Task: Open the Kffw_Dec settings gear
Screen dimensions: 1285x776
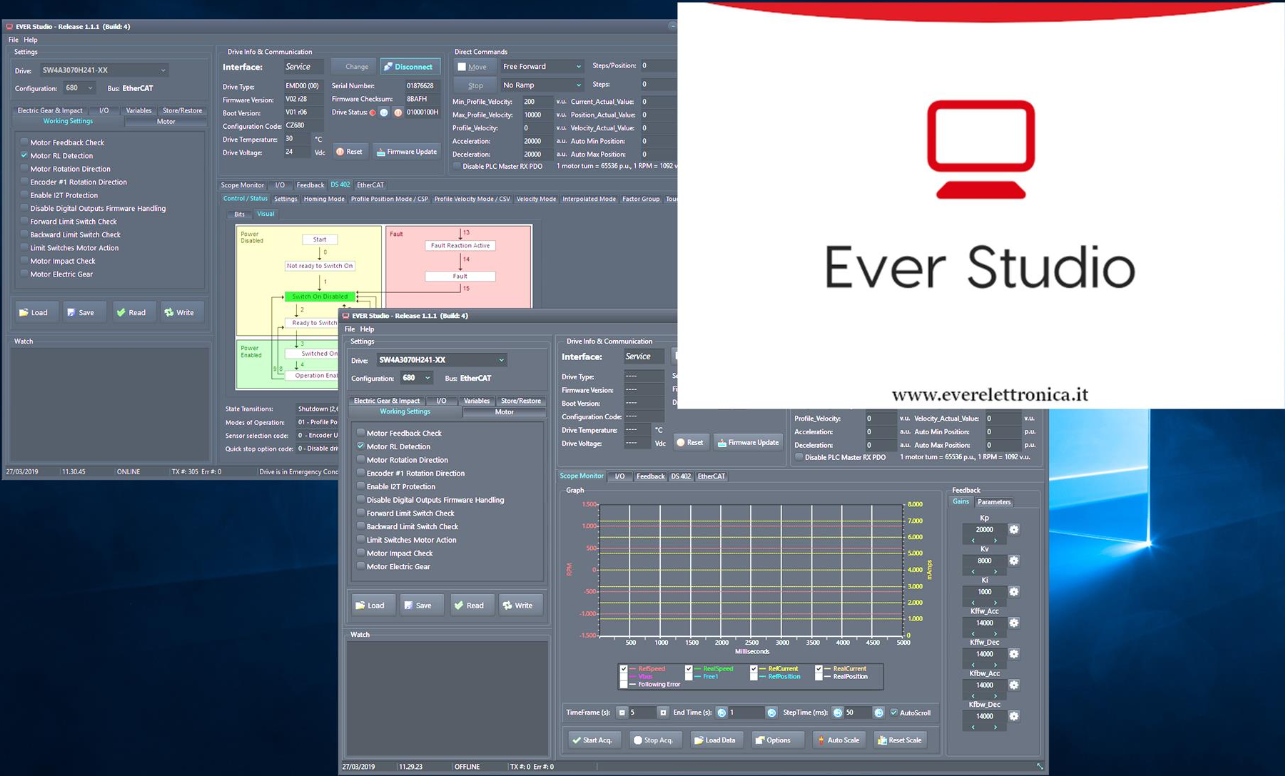Action: 1014,654
